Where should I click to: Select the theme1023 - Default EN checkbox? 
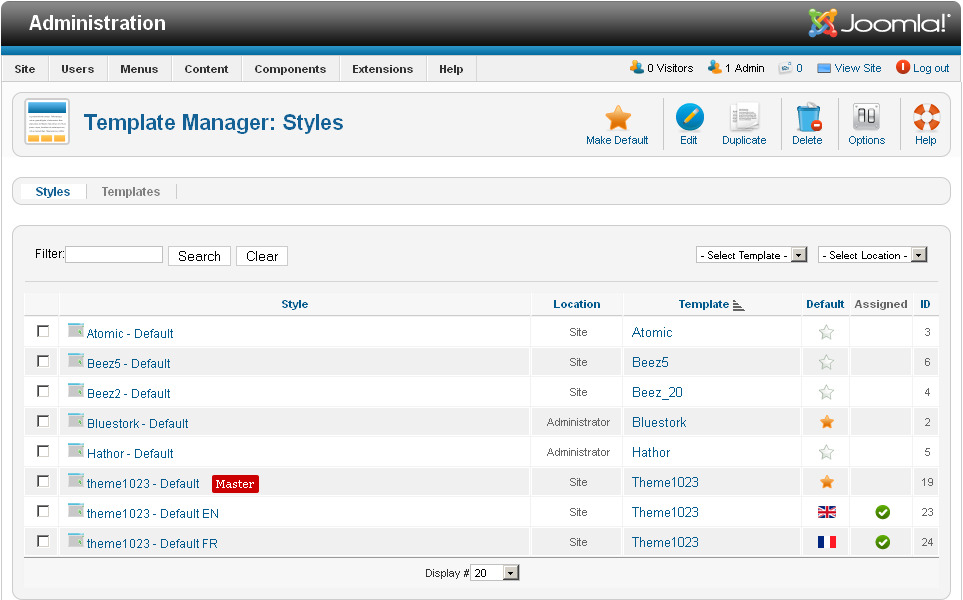(x=43, y=511)
